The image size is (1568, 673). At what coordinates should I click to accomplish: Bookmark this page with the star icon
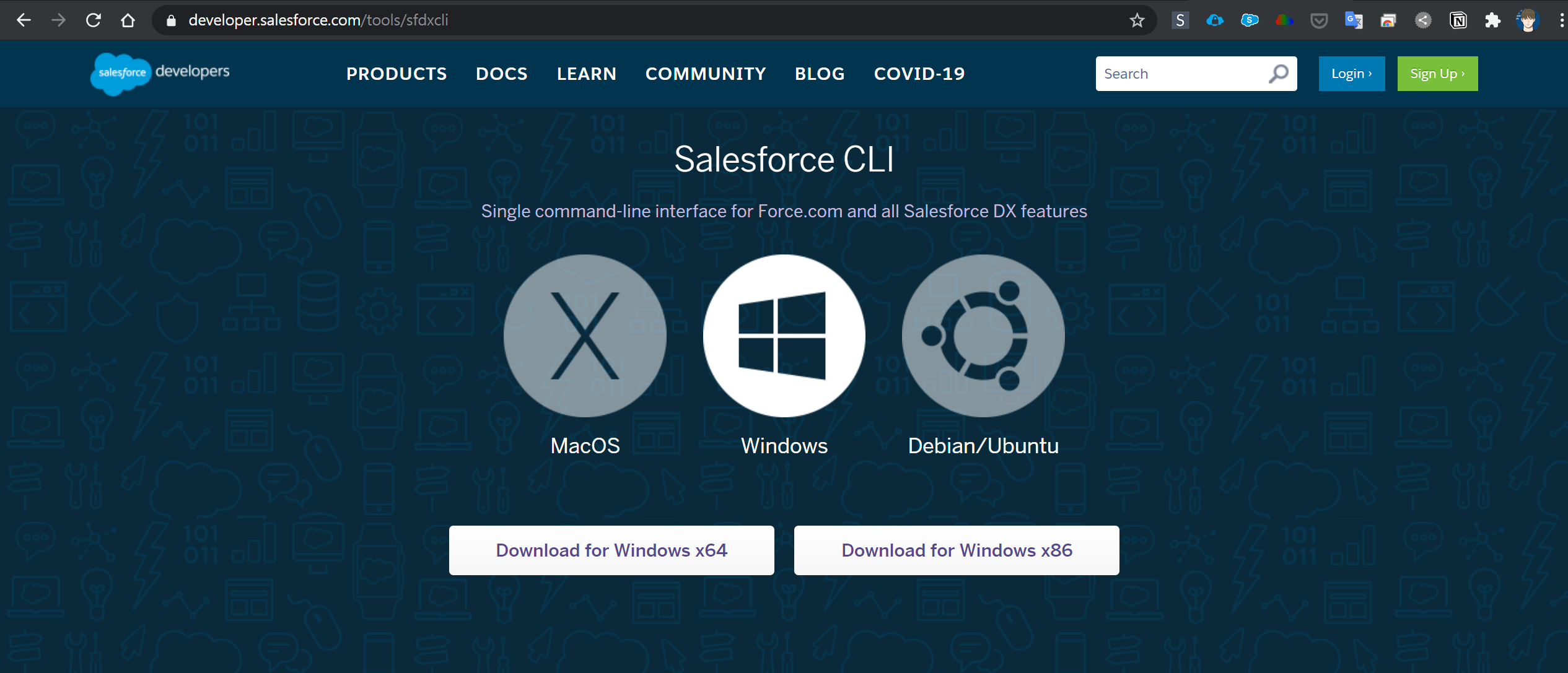(1137, 20)
